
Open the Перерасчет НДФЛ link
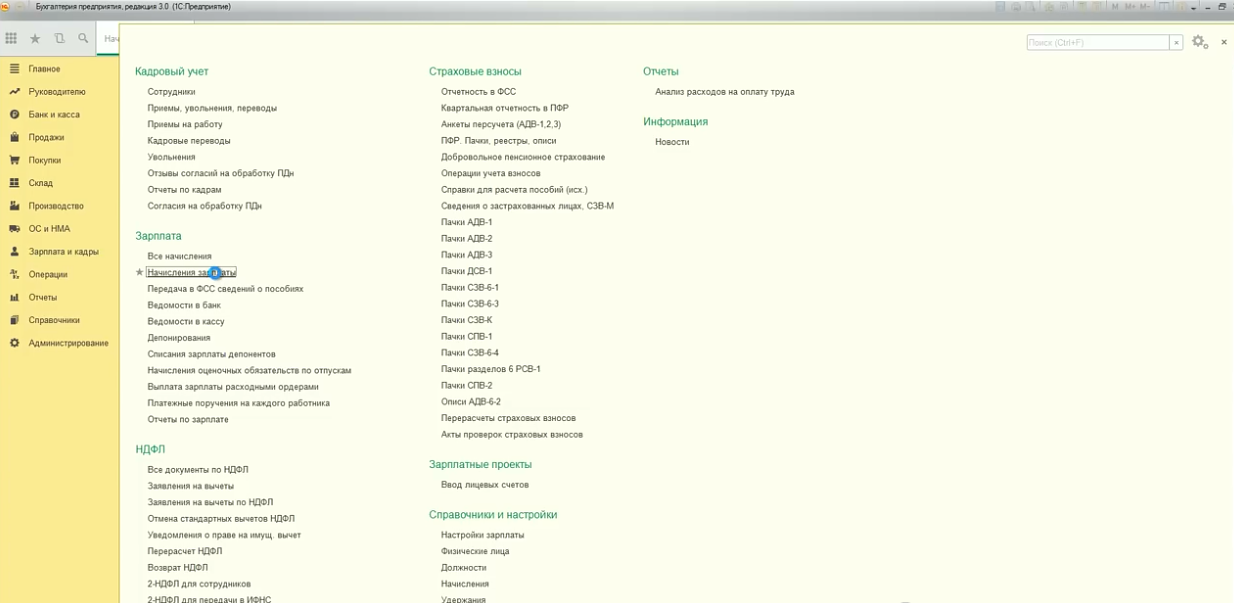tap(185, 551)
